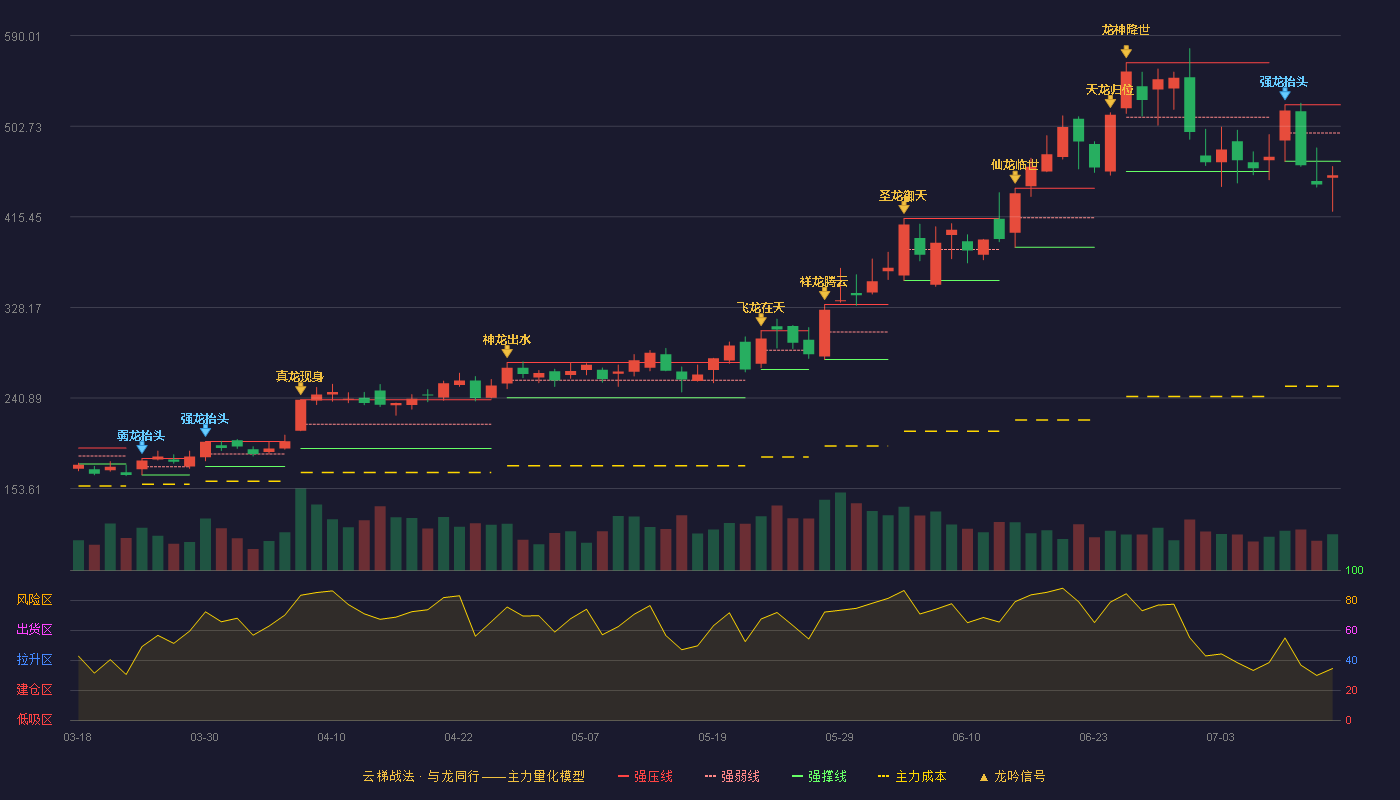Click the 建仓区 zone label
The width and height of the screenshot is (1400, 800).
click(x=34, y=690)
